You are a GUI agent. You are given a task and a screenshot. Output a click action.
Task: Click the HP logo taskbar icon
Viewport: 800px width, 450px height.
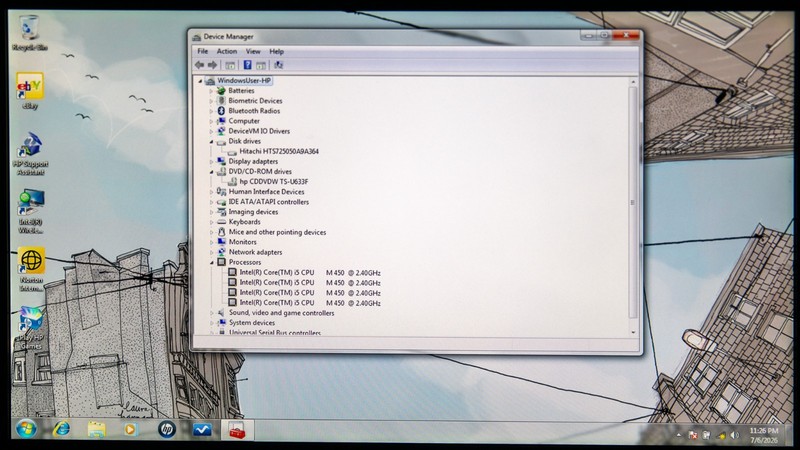click(166, 430)
